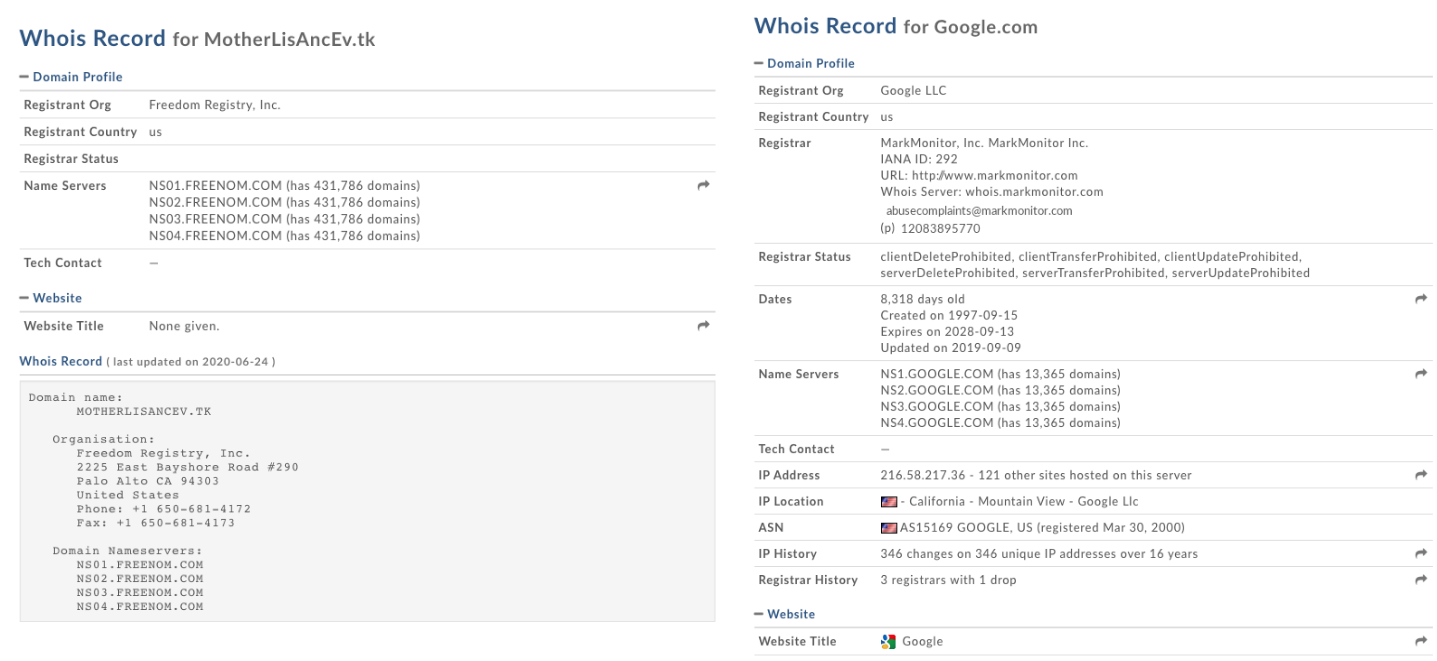Click the arrow icon in the Google.com Name Servers row
Screen dimensions: 1437x661
pyautogui.click(x=1421, y=374)
